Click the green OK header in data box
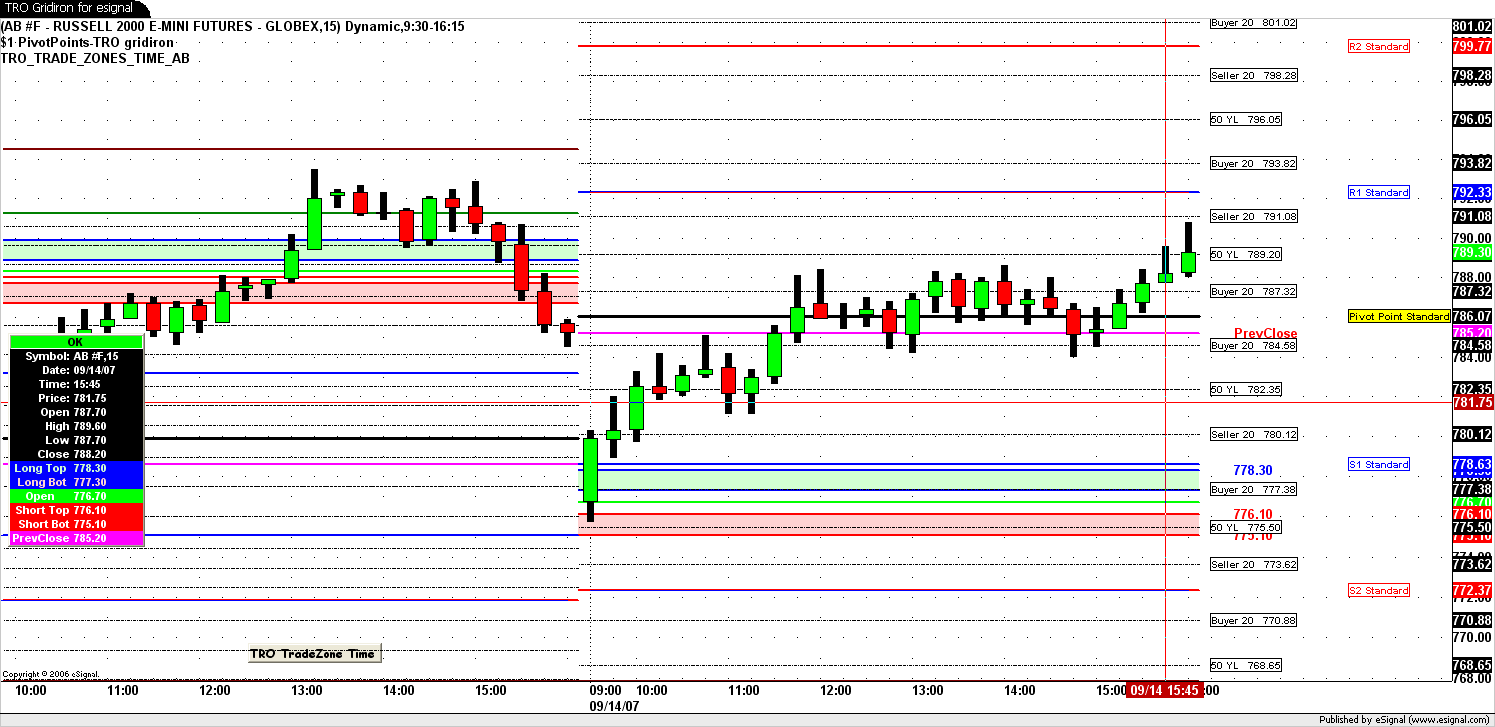The image size is (1495, 727). (76, 342)
